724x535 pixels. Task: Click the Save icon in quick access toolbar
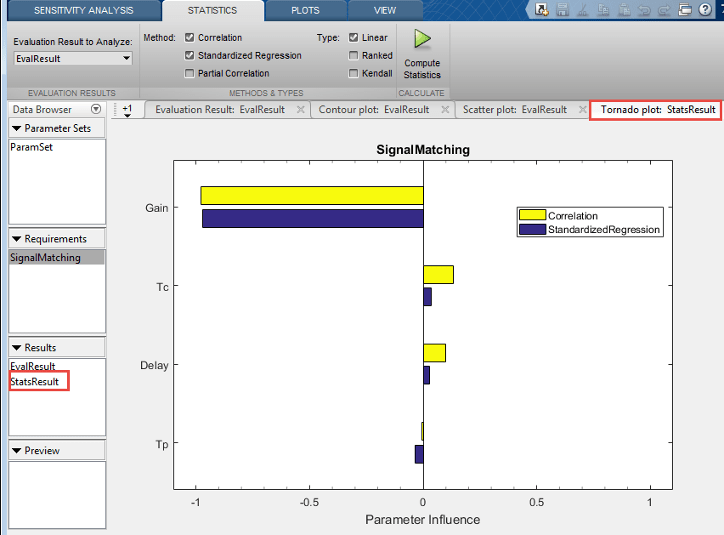point(562,9)
